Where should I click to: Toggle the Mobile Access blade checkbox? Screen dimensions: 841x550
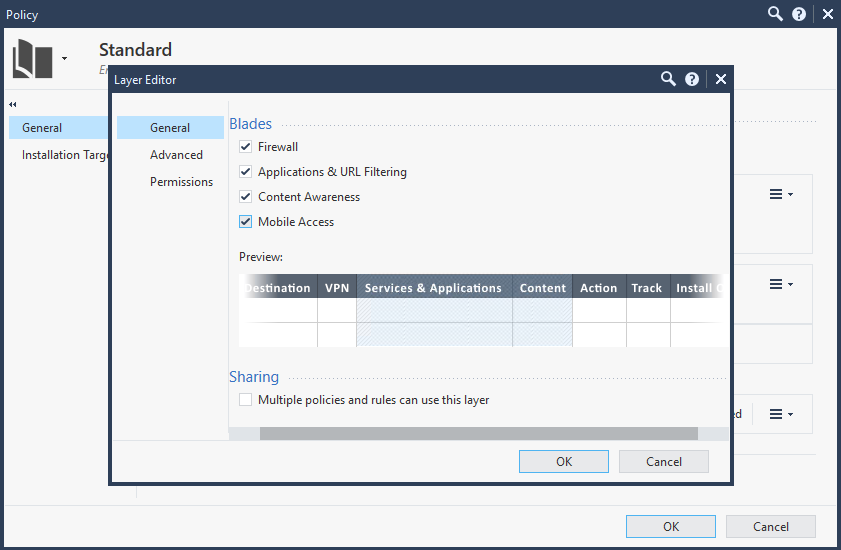point(246,222)
